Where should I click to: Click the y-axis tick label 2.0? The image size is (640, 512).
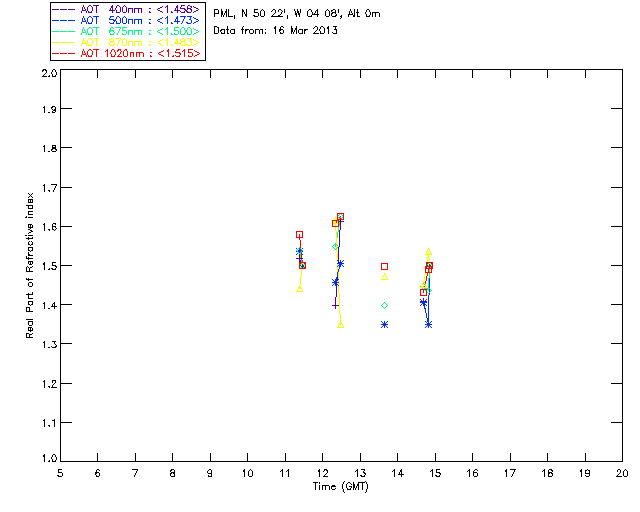click(49, 74)
